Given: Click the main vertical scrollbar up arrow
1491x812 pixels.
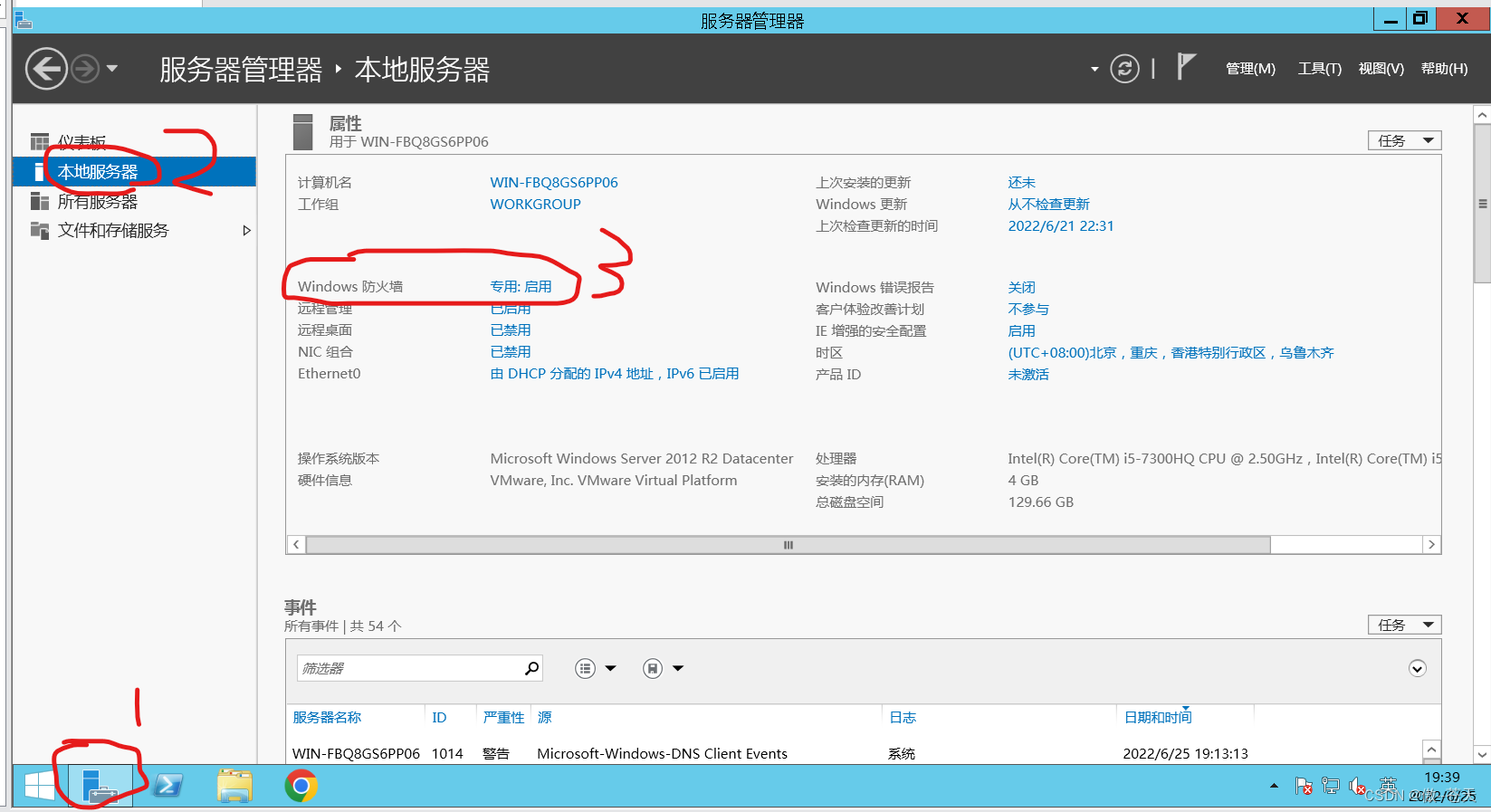Looking at the screenshot, I should pos(1482,115).
